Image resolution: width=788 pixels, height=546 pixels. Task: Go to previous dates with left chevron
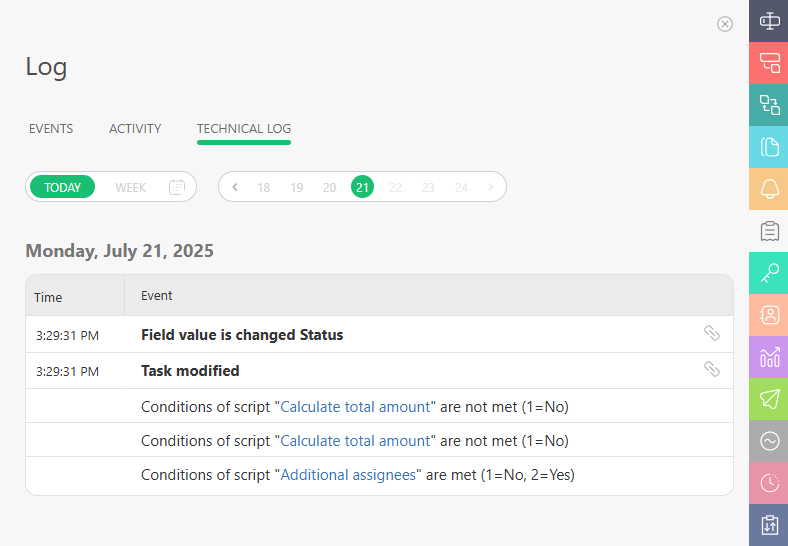click(235, 187)
